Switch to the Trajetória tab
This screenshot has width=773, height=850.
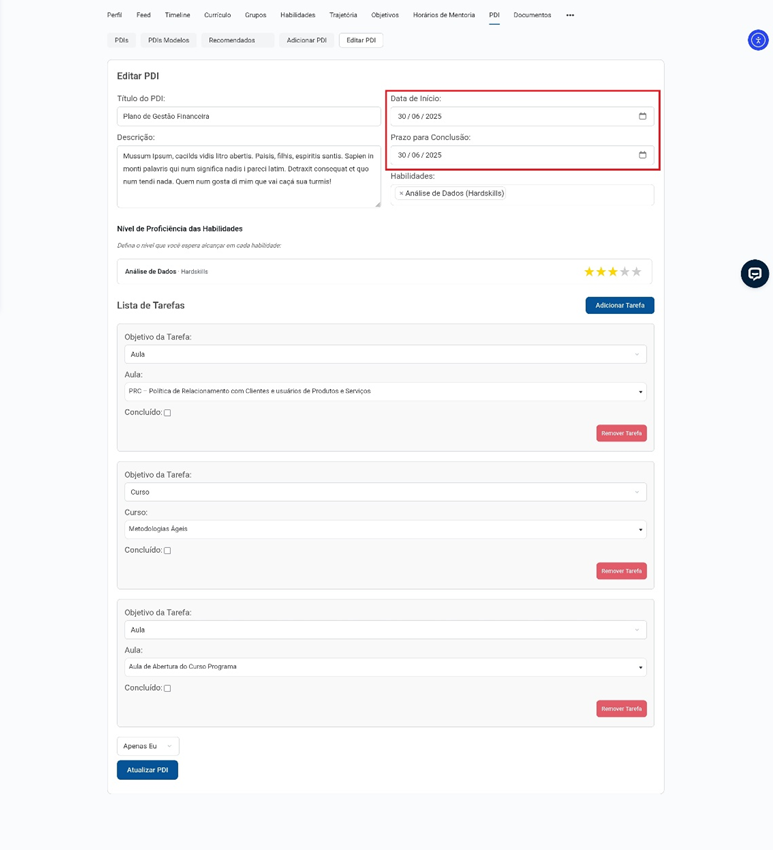[x=343, y=15]
